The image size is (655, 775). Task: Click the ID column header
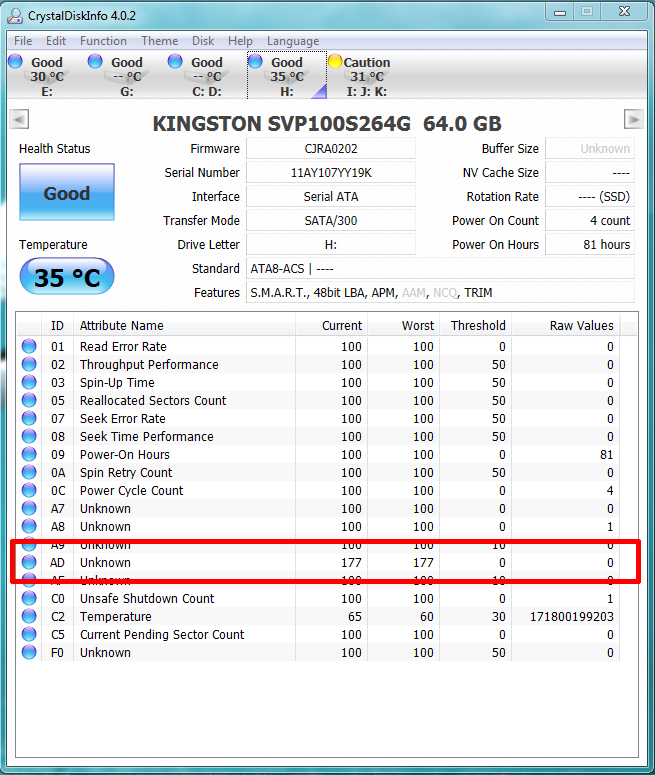57,326
